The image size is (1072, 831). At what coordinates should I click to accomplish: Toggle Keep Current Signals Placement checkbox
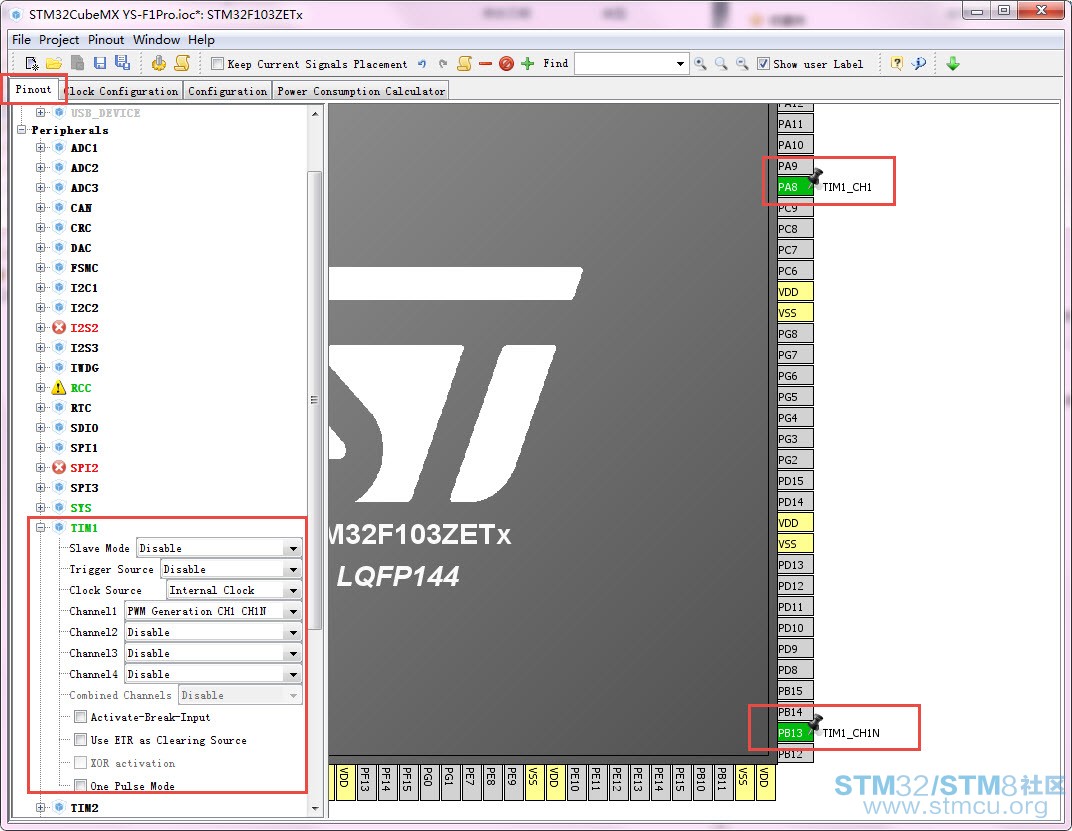217,64
